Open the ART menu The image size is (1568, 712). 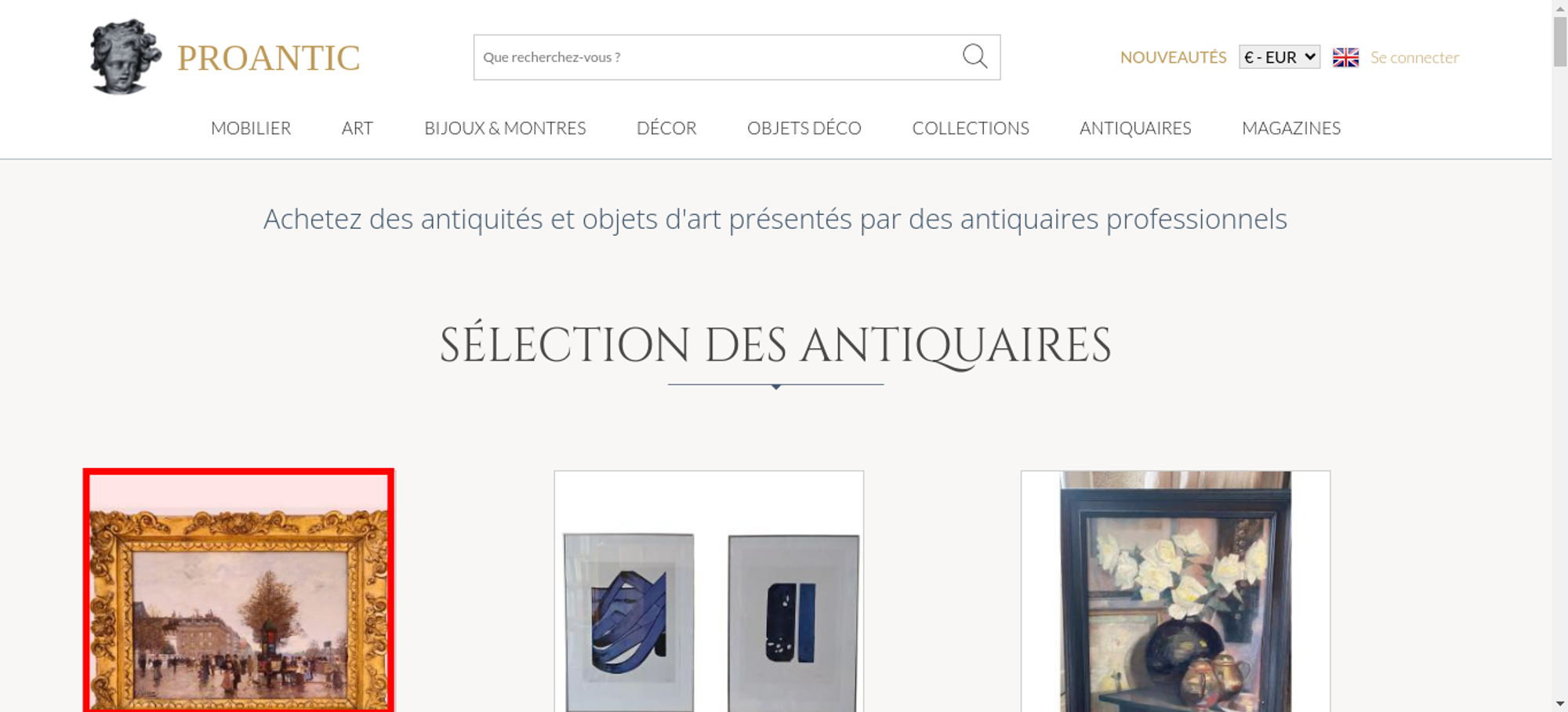click(358, 128)
